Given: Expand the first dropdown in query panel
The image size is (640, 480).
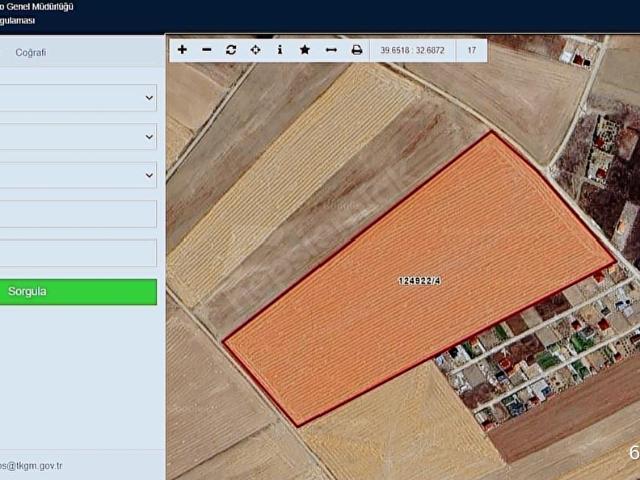Looking at the screenshot, I should click(x=78, y=97).
